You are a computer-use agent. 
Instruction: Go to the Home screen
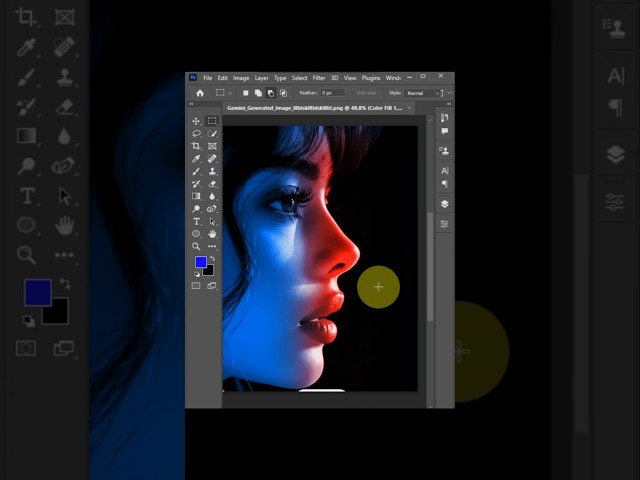[200, 93]
